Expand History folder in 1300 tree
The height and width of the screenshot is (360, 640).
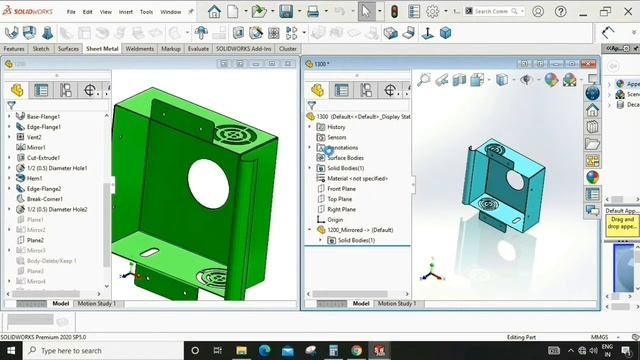(309, 127)
